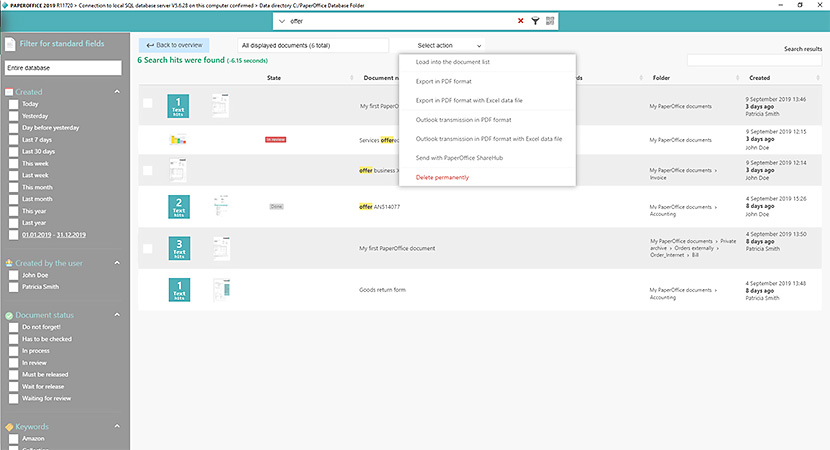Check the This month filter
Screen dimensions: 830x450
pyautogui.click(x=14, y=187)
